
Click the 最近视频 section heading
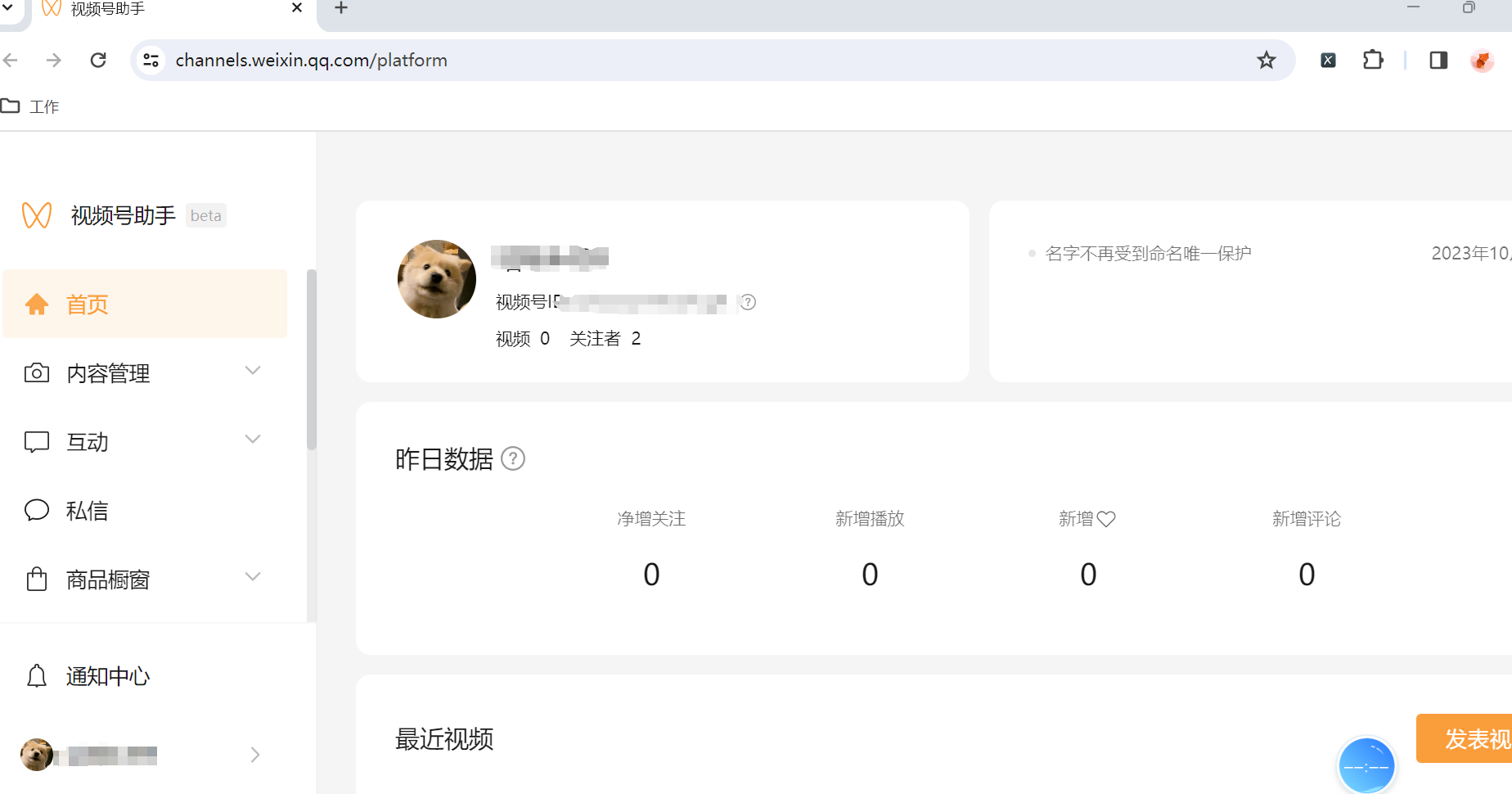click(x=444, y=739)
